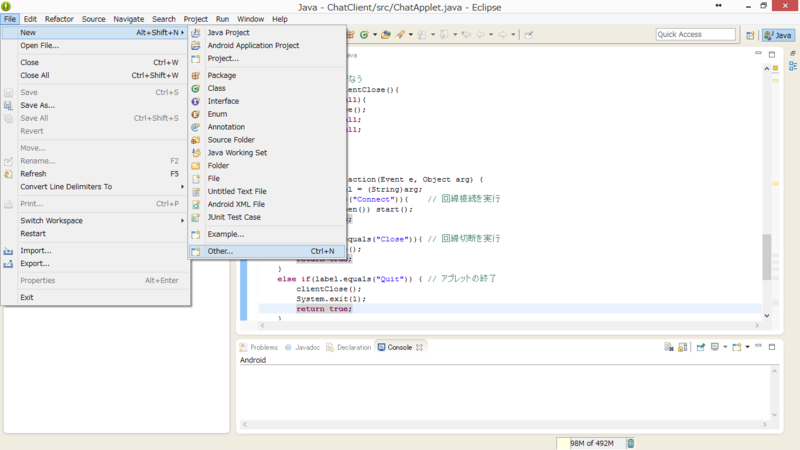
Task: Click the Annotation @ icon
Action: [x=196, y=127]
